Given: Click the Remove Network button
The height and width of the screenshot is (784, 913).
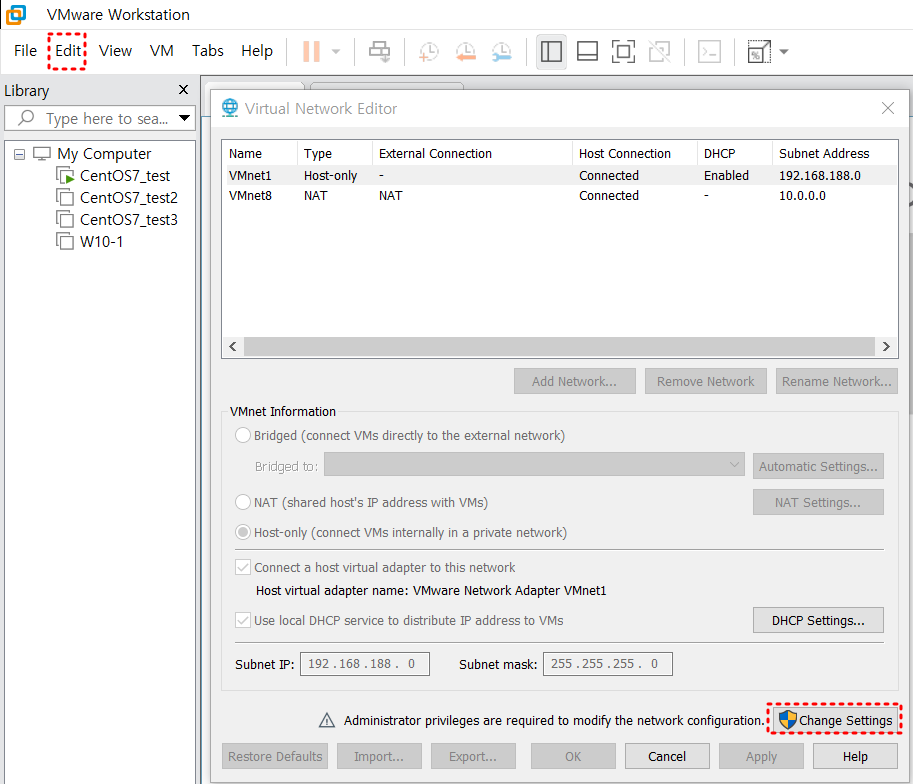Looking at the screenshot, I should [705, 381].
